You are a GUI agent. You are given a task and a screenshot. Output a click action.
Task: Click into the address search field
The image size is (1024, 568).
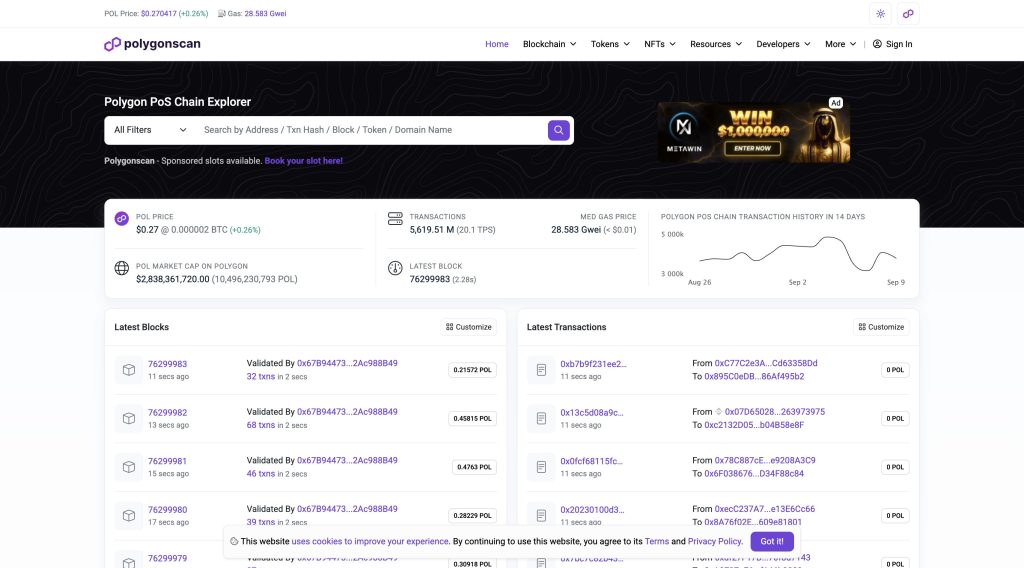point(370,130)
